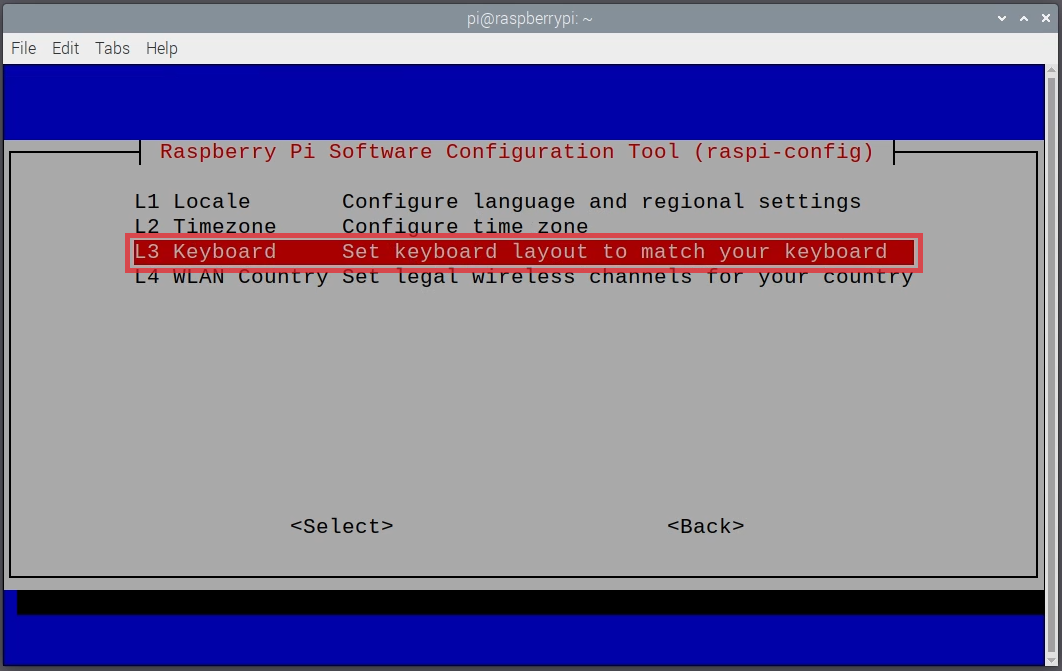The image size is (1062, 671).
Task: Activate the Back button
Action: point(706,526)
